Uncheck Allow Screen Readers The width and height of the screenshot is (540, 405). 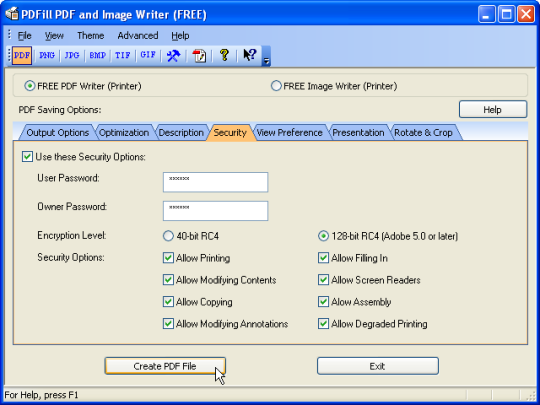click(x=323, y=280)
